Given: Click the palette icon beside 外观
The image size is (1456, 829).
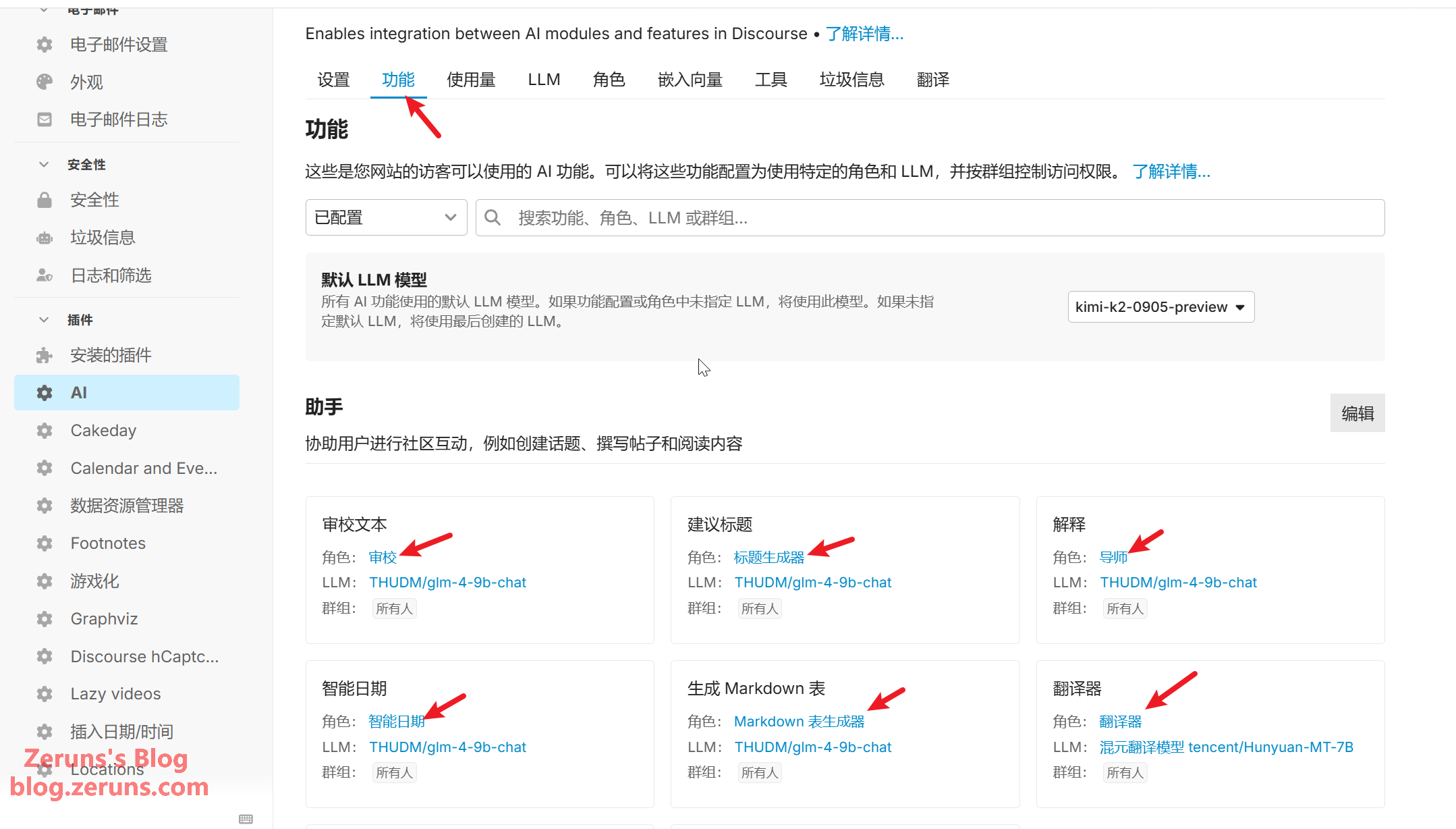Looking at the screenshot, I should tap(45, 82).
